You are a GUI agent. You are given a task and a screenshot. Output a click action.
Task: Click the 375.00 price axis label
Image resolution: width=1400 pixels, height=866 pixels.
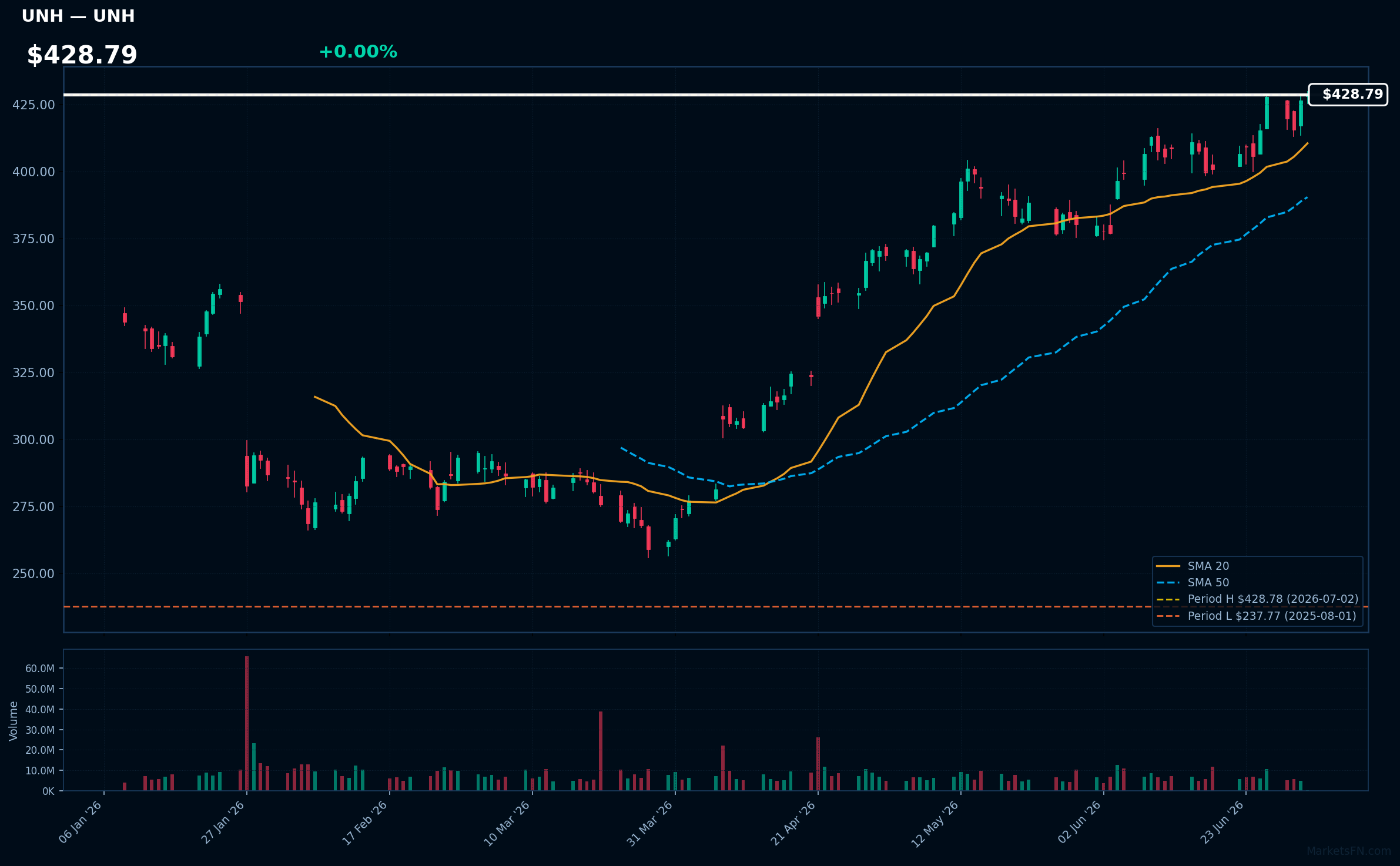[x=34, y=239]
